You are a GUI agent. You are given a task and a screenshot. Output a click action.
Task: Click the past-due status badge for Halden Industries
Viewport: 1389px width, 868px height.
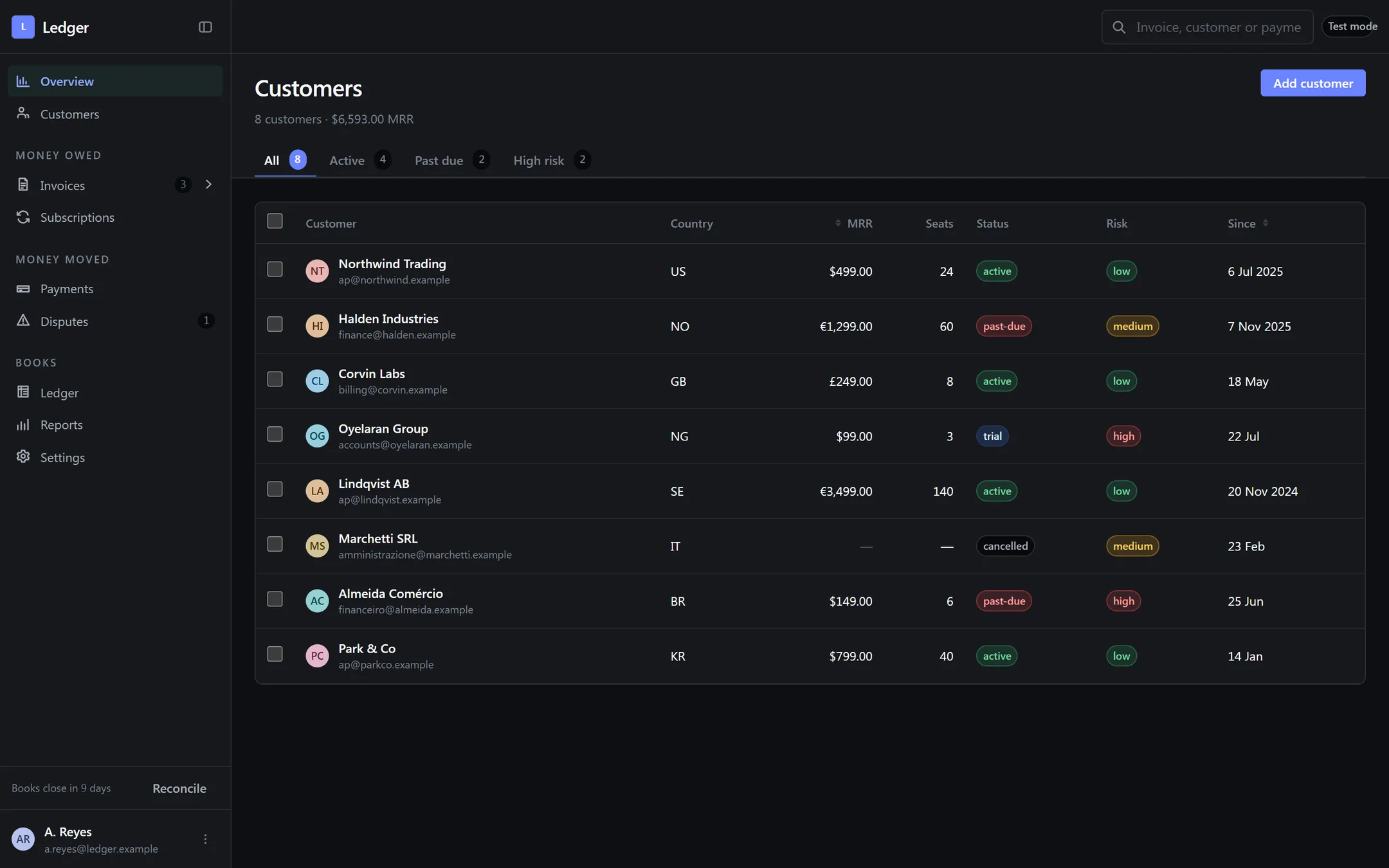[1004, 326]
